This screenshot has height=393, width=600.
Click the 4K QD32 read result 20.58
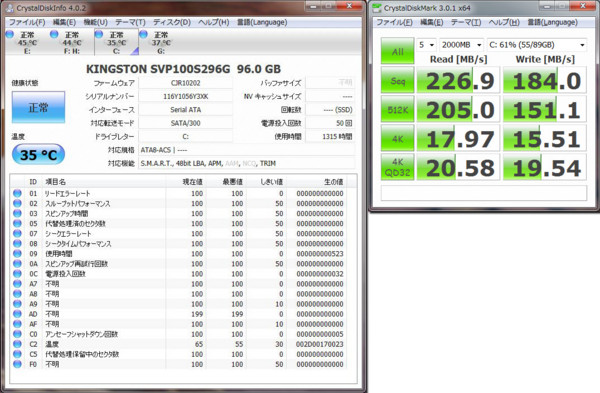(458, 167)
